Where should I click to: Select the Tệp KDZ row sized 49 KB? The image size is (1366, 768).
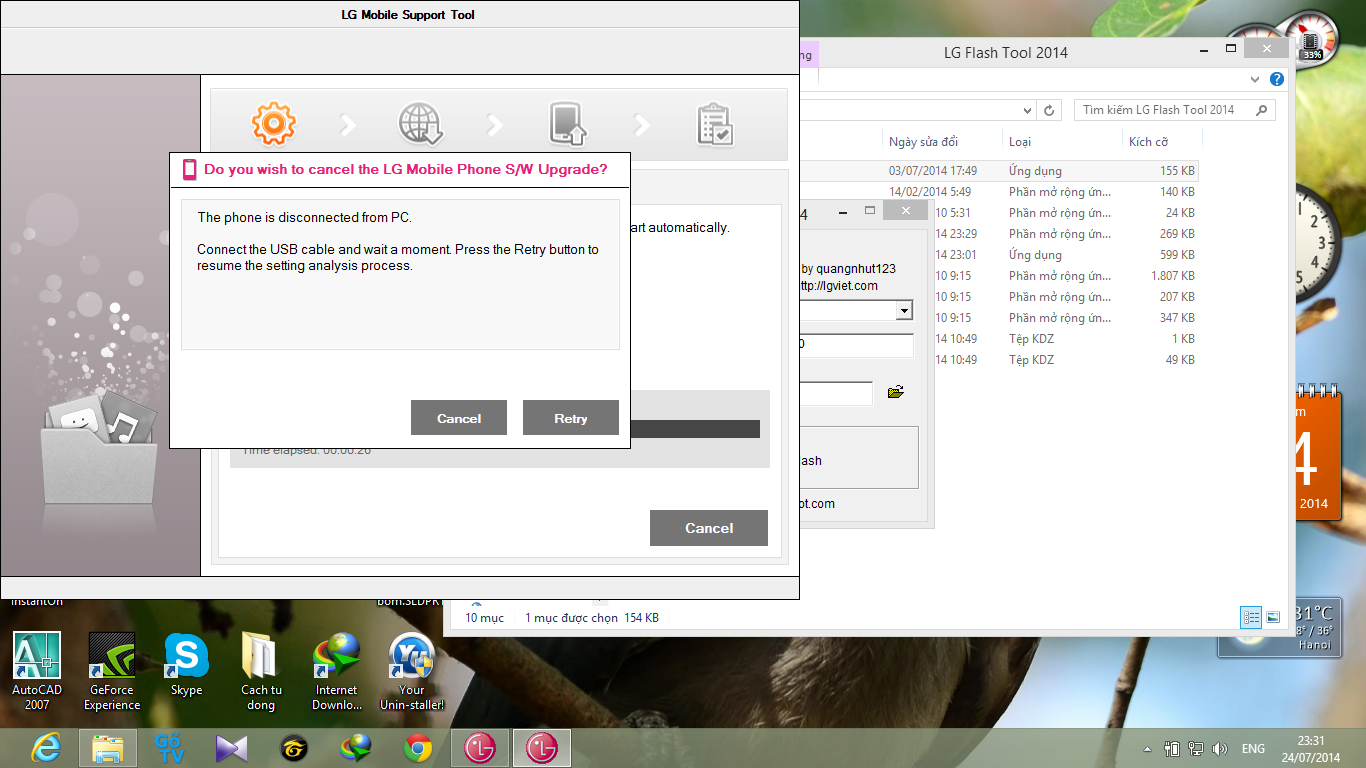pyautogui.click(x=1065, y=360)
